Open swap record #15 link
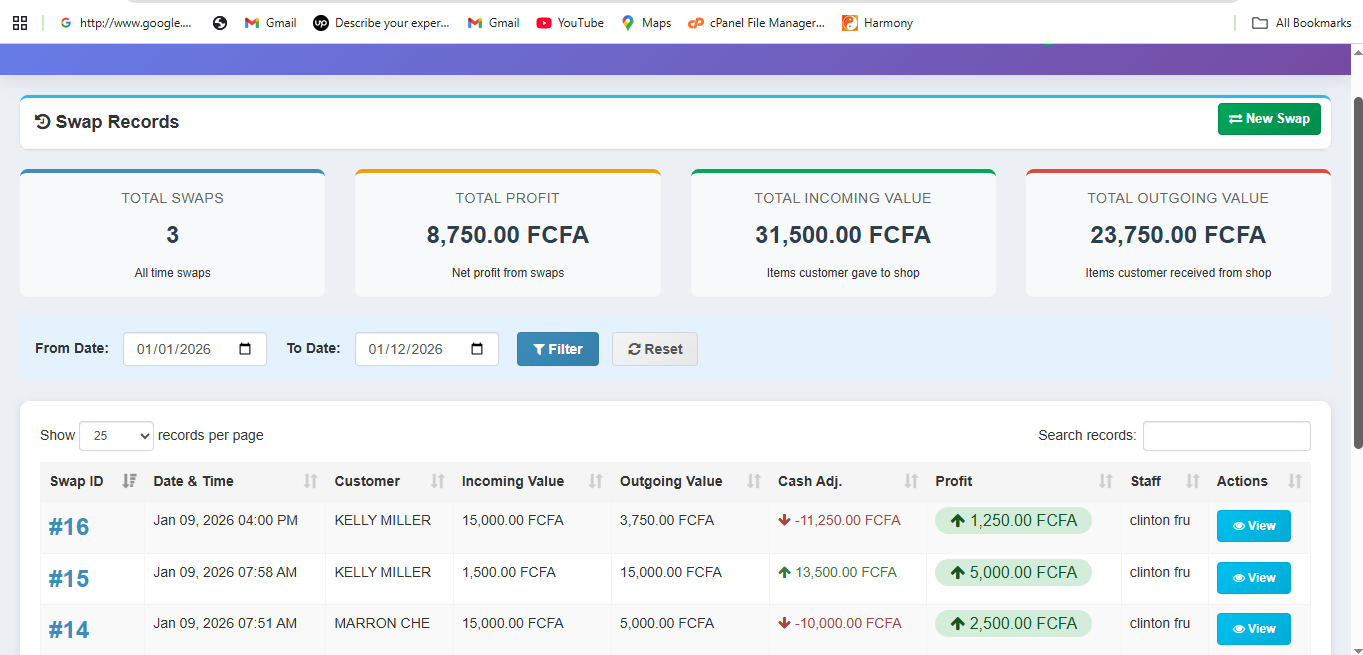 (68, 577)
